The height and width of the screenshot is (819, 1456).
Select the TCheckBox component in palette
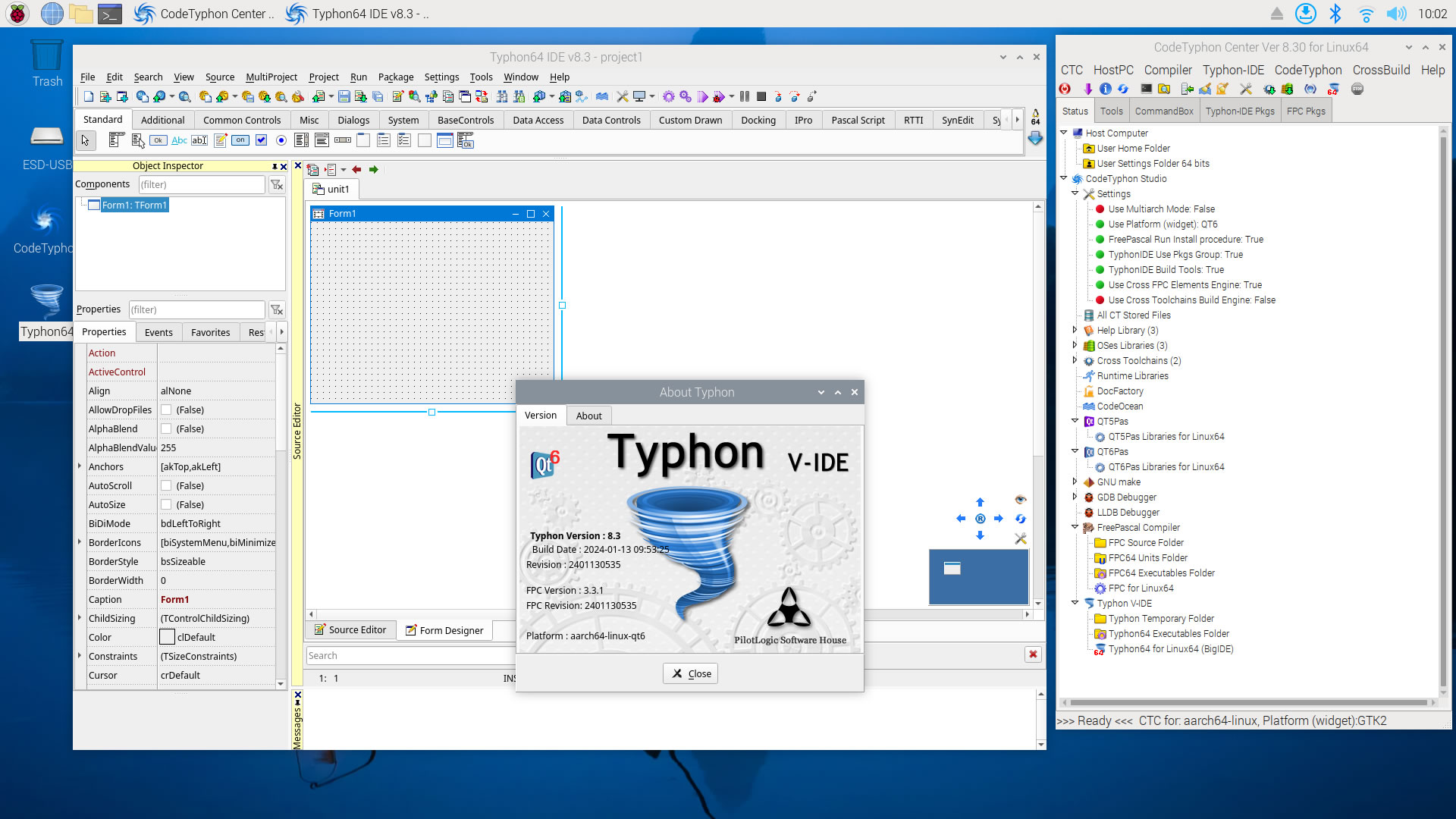pyautogui.click(x=261, y=140)
